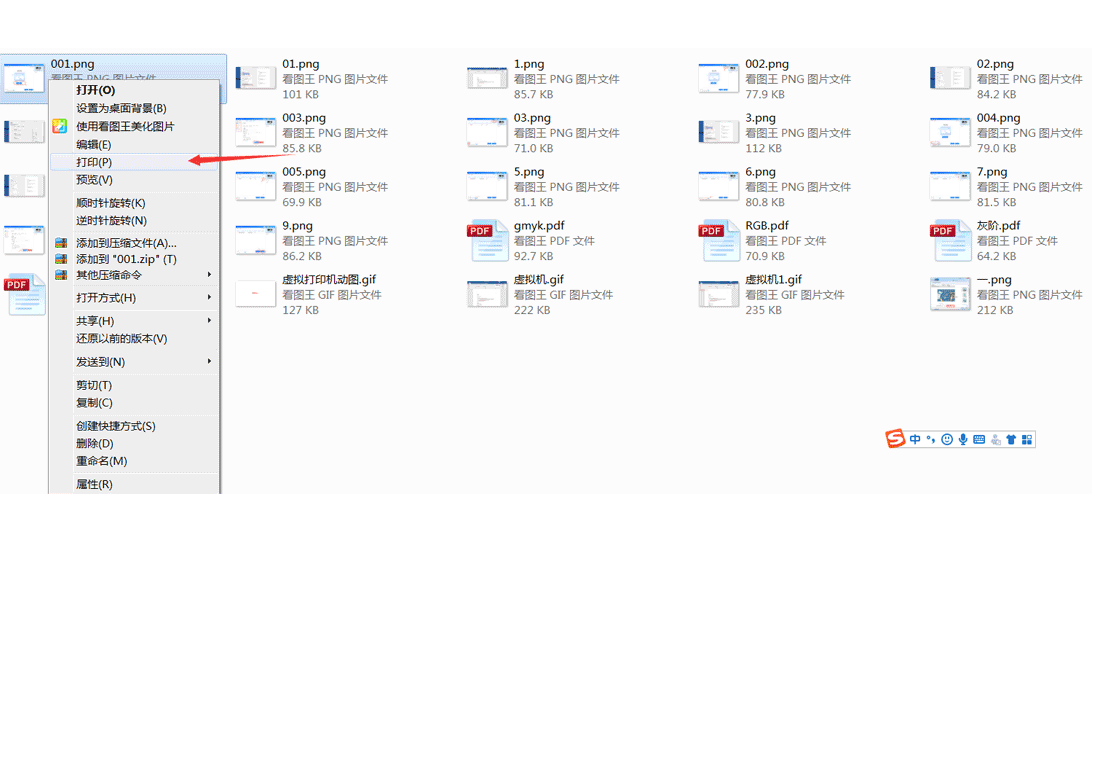Select the 虚拟机.gif file thumbnail
Viewport: 1095px width, 765px height.
(x=487, y=294)
